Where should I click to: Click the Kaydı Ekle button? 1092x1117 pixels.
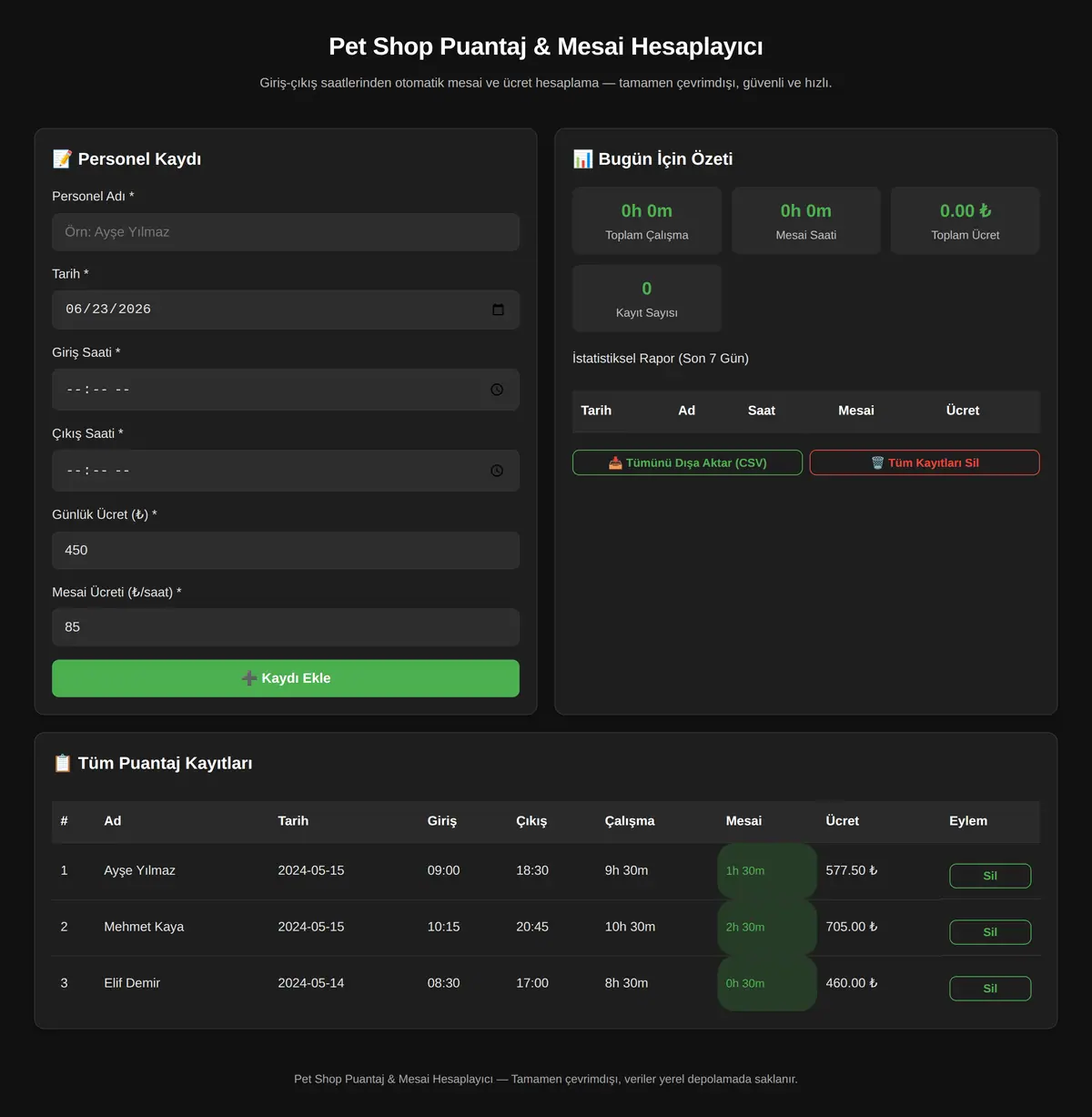(x=286, y=678)
